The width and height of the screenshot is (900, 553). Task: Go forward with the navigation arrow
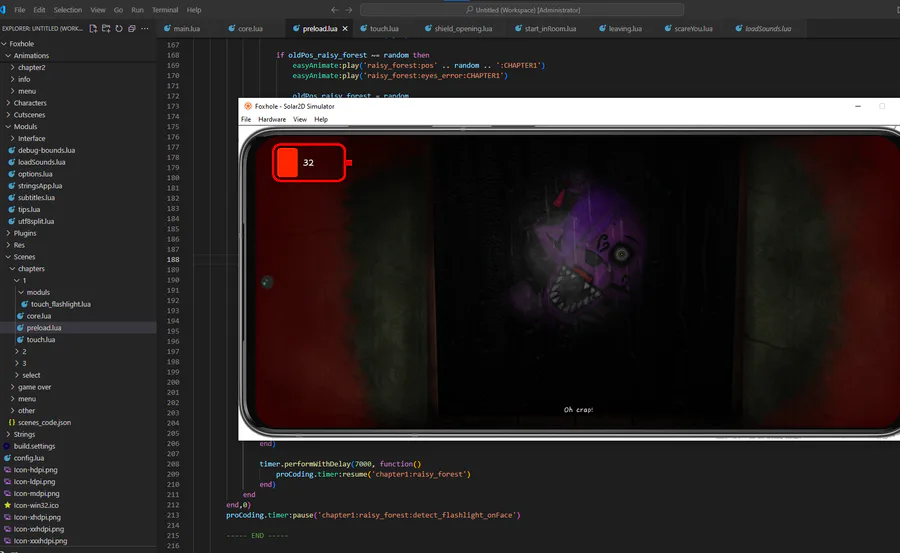[x=348, y=10]
